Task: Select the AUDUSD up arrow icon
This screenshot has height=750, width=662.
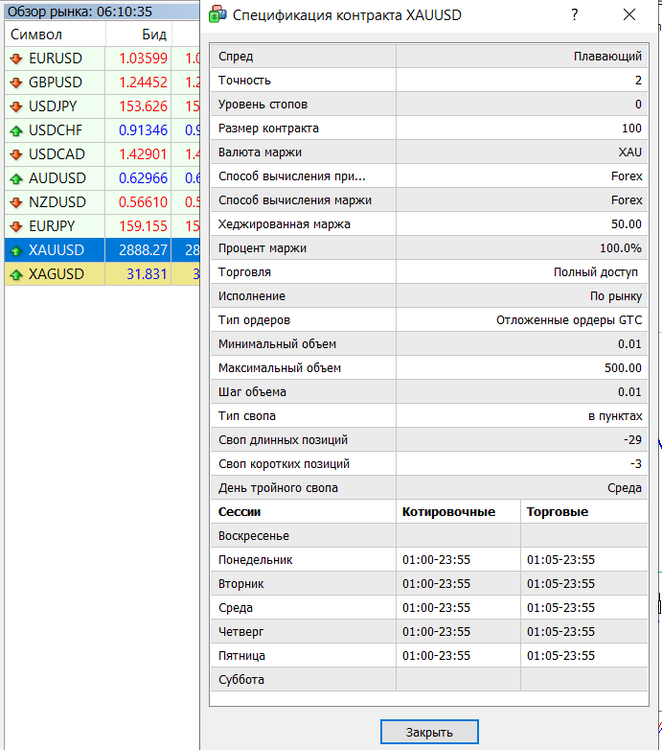Action: tap(16, 178)
